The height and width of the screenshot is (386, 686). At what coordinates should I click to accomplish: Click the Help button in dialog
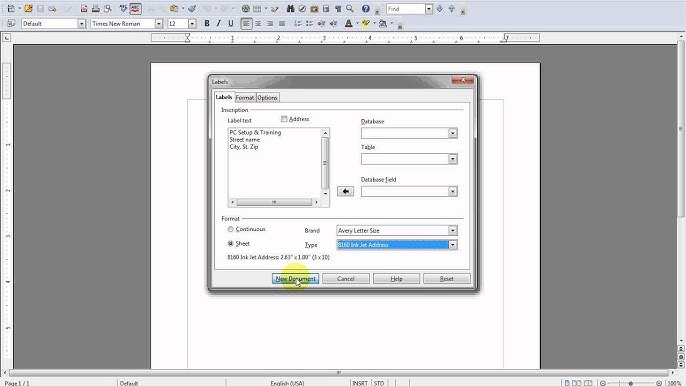point(396,279)
